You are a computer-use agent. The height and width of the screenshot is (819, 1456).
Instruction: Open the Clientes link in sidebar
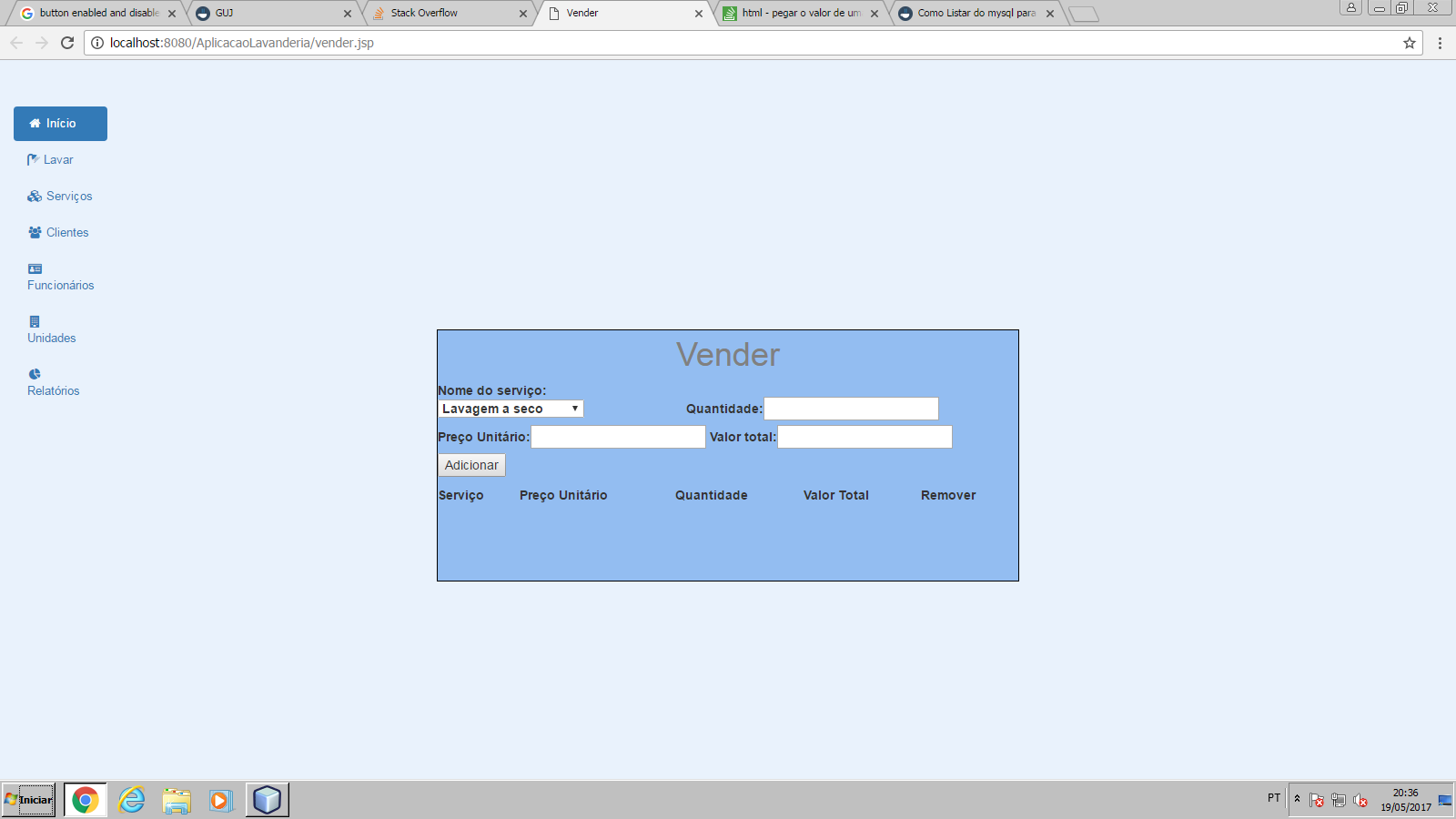pyautogui.click(x=67, y=233)
